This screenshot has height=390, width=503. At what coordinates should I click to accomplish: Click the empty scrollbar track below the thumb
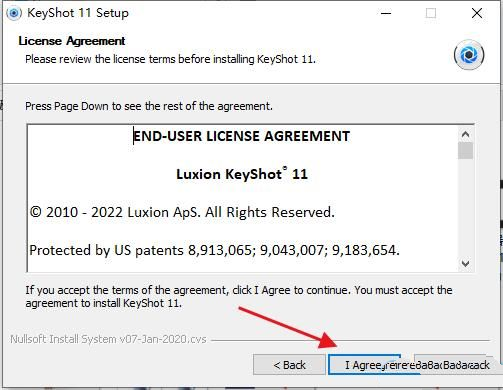[x=465, y=207]
